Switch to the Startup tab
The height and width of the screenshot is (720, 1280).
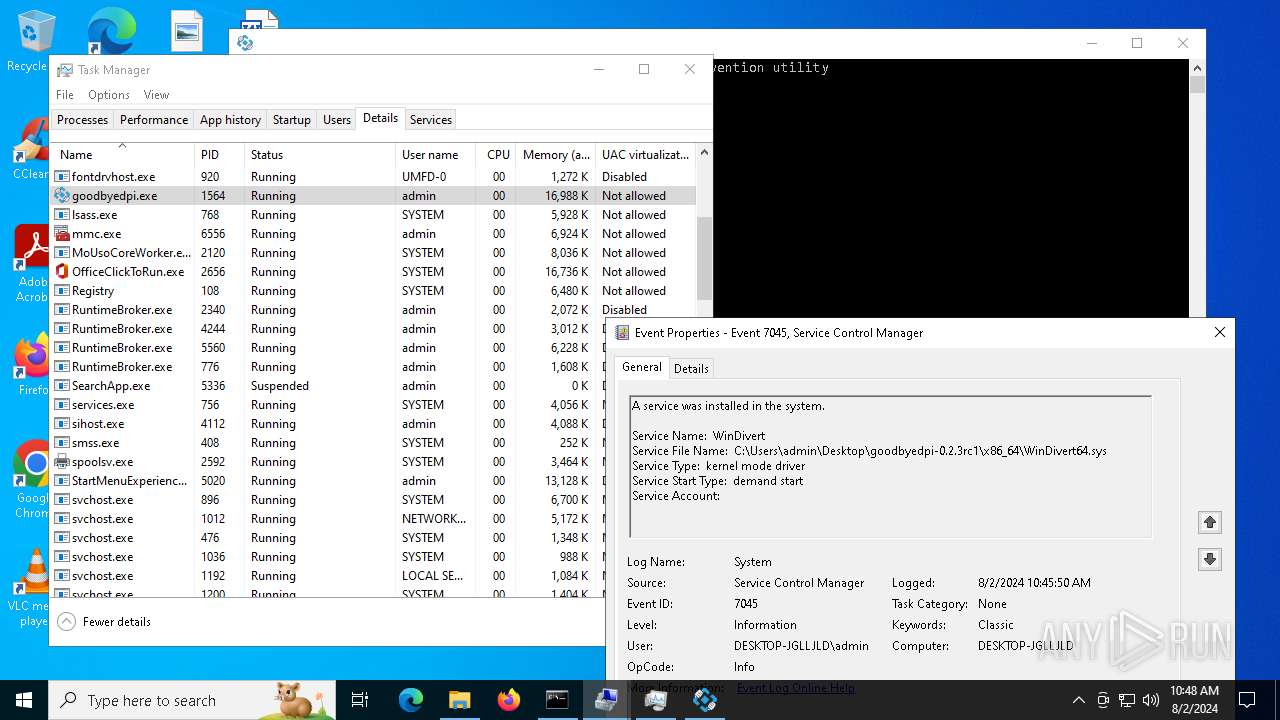pos(292,120)
